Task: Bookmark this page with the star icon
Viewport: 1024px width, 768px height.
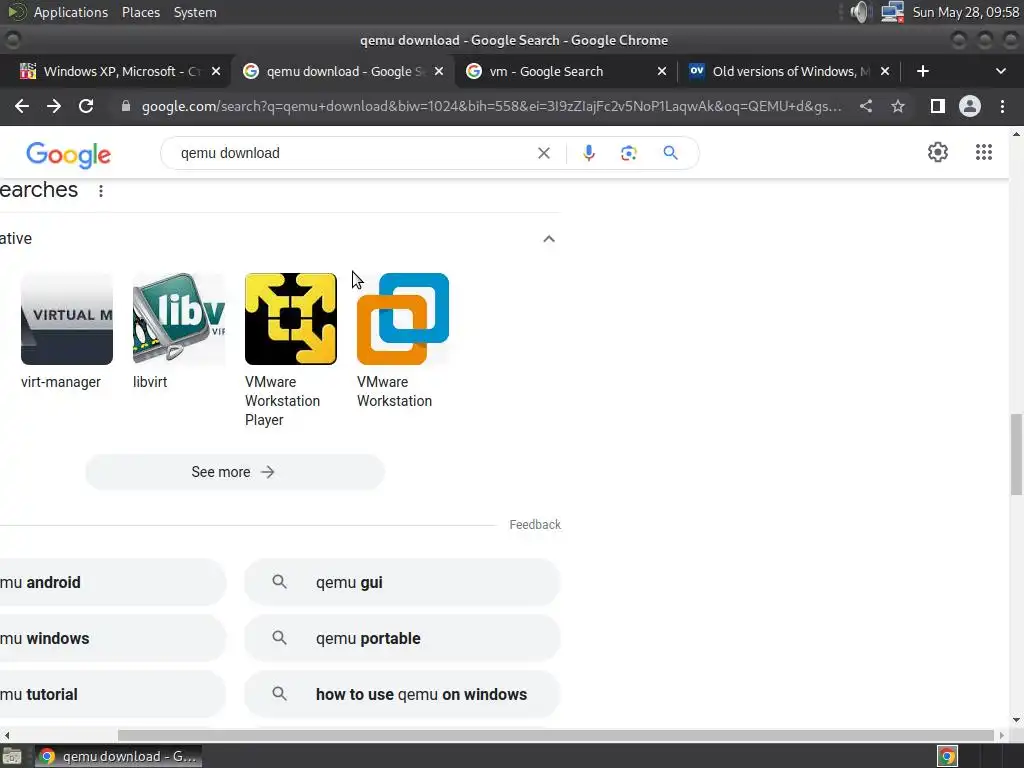Action: 898,106
